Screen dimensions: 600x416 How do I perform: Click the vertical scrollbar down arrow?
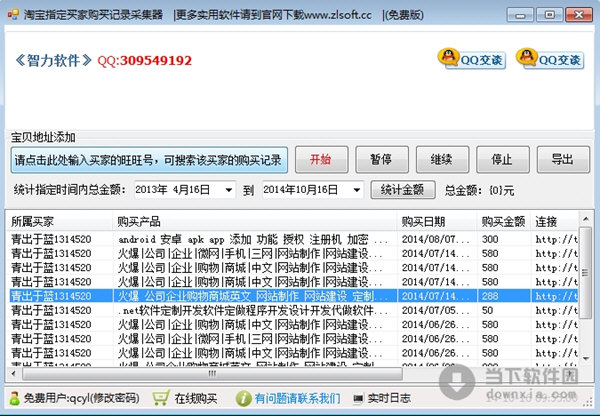[x=586, y=358]
